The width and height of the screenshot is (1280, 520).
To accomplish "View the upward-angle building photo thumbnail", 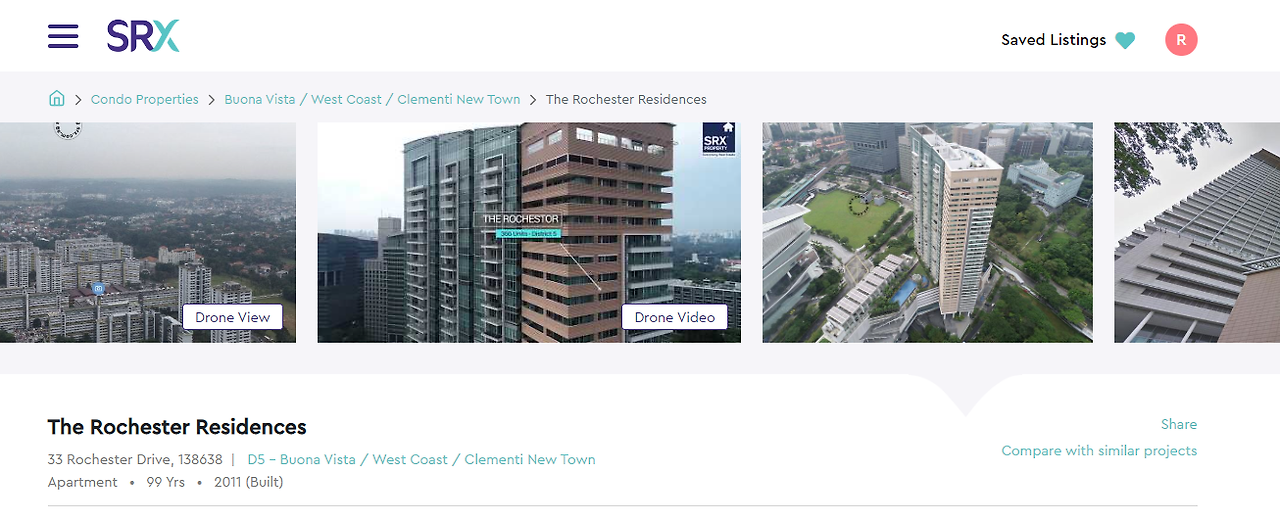I will pos(1197,232).
